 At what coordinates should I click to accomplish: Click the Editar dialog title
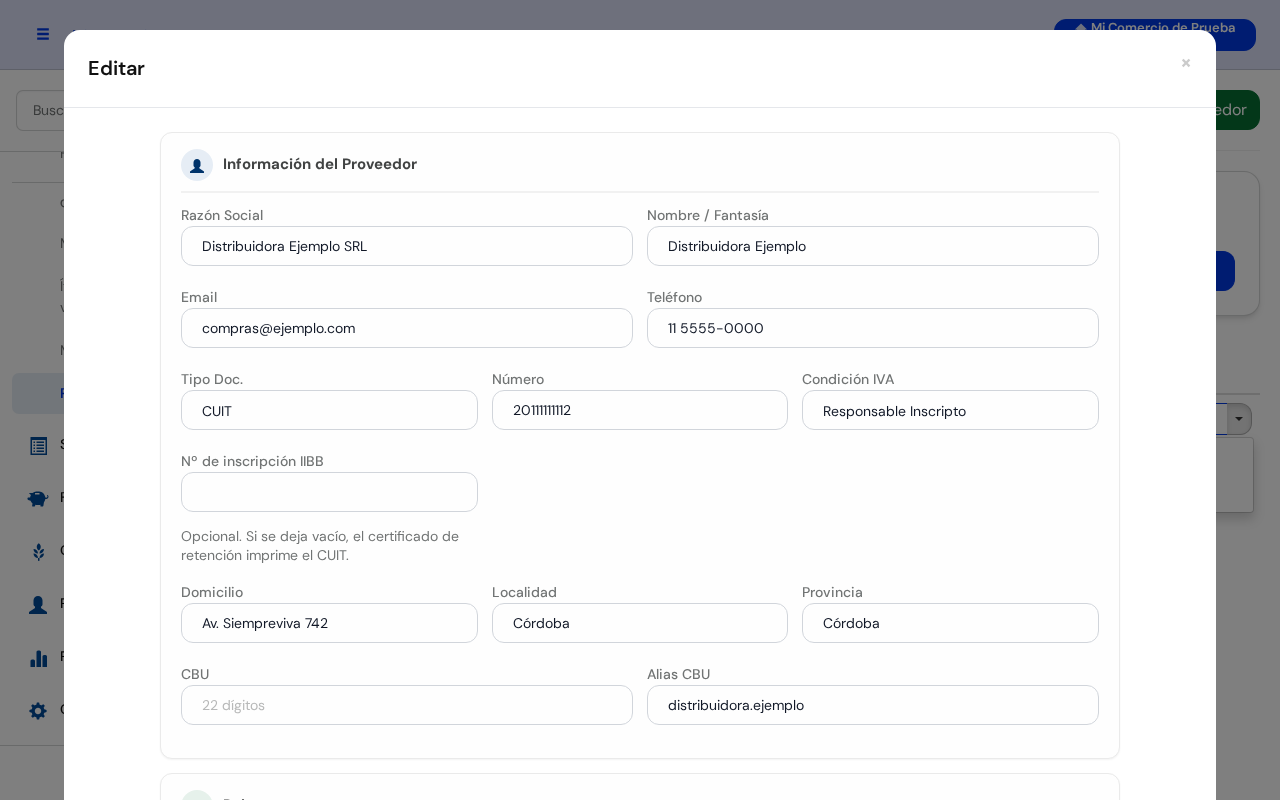(x=116, y=68)
